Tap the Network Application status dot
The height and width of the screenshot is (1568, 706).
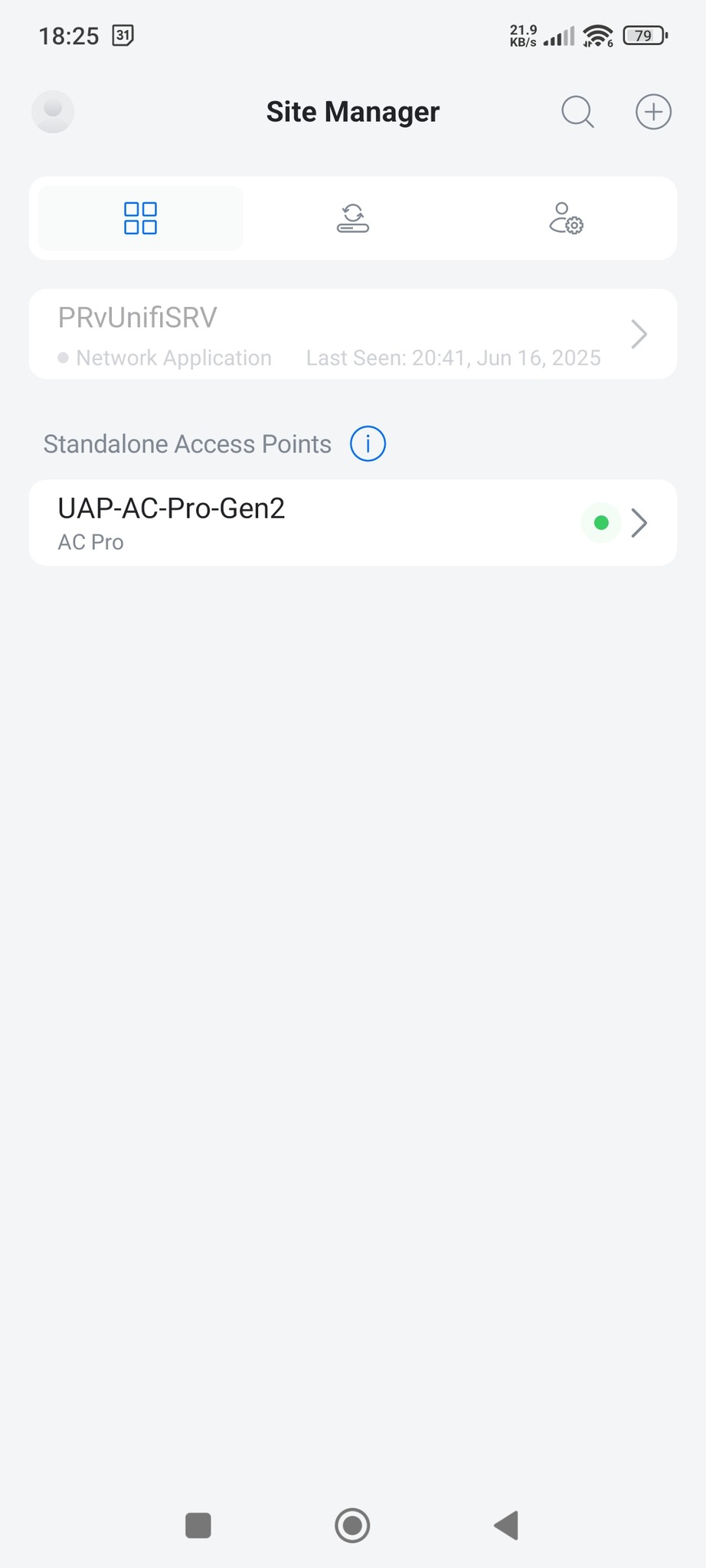[64, 358]
